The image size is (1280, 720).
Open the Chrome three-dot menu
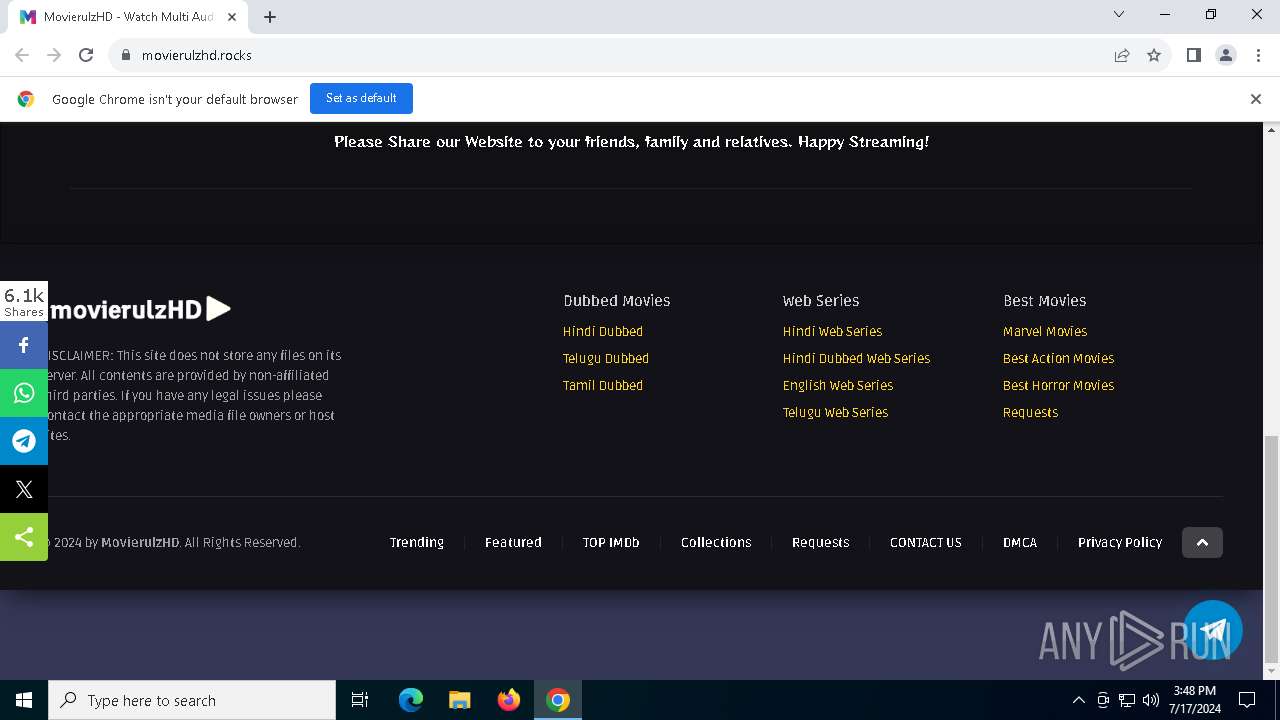click(x=1257, y=55)
